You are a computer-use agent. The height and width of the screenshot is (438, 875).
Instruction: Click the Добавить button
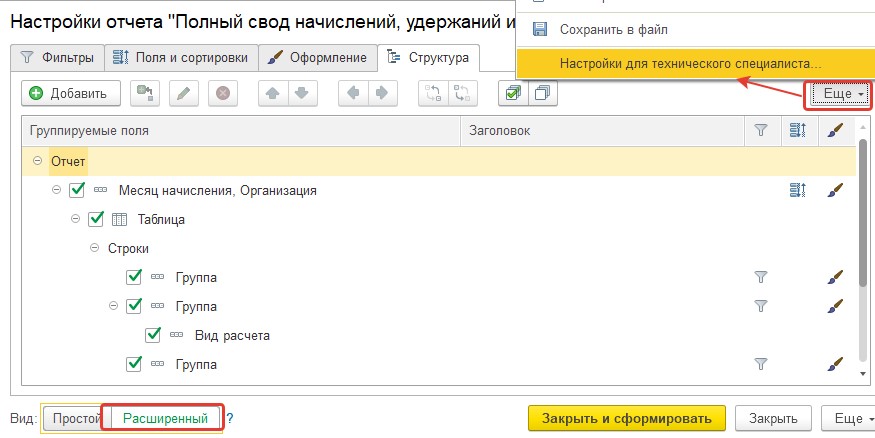click(x=71, y=93)
